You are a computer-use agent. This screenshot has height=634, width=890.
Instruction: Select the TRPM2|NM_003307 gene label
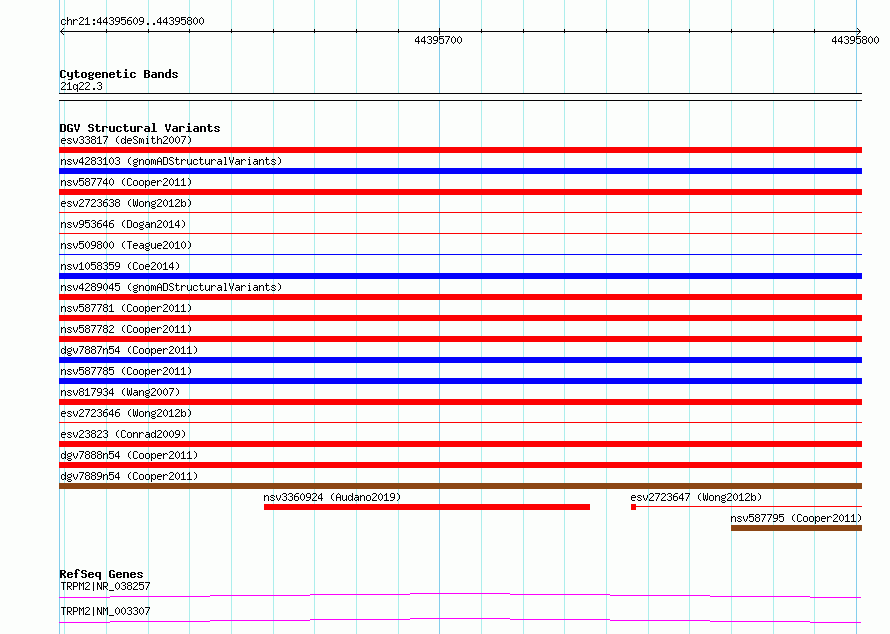[x=105, y=611]
